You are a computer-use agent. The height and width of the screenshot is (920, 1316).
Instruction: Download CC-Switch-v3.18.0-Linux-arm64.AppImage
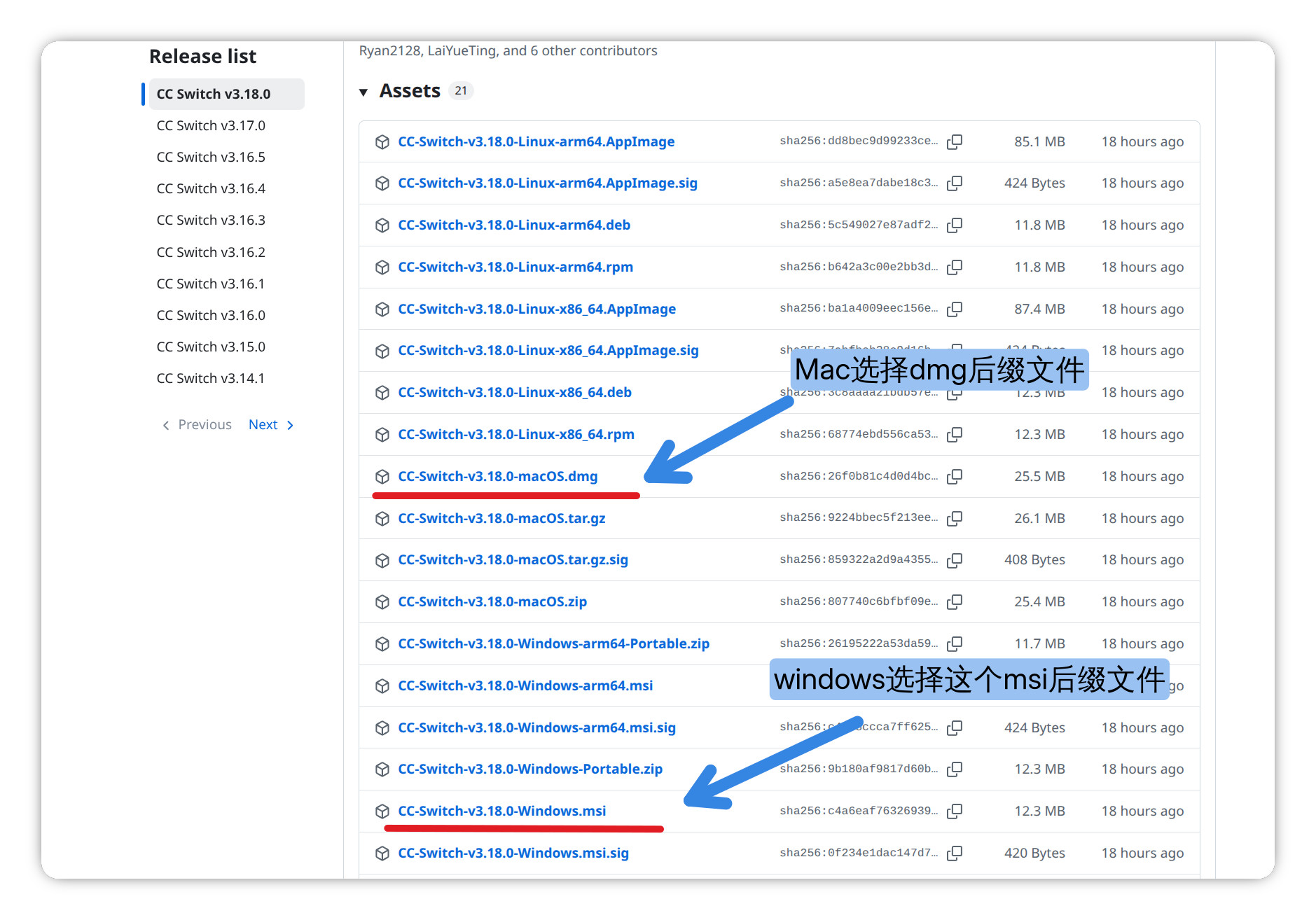(x=536, y=141)
